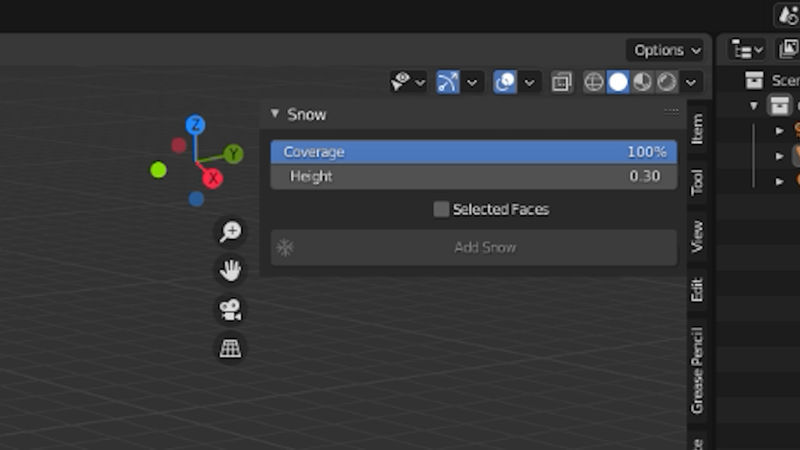Viewport: 800px width, 450px height.
Task: Switch to solid viewport shading
Action: (x=618, y=82)
